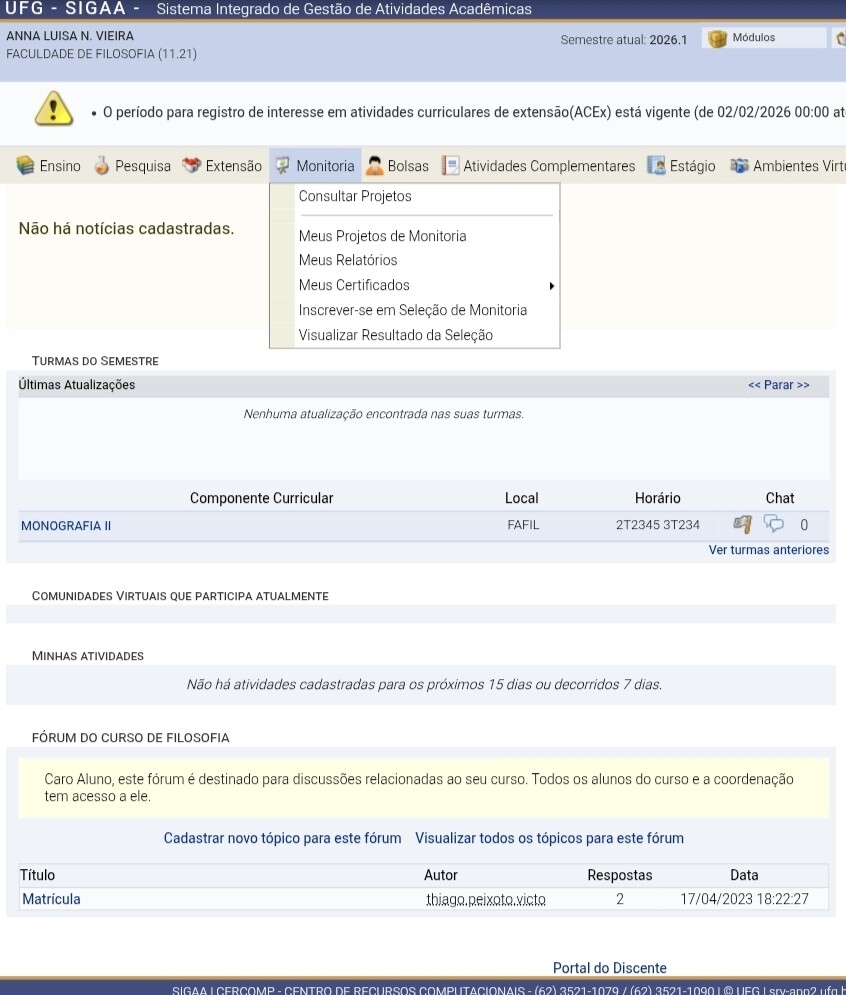Click the << Parar >> updates control
This screenshot has height=995, width=846.
(x=779, y=385)
